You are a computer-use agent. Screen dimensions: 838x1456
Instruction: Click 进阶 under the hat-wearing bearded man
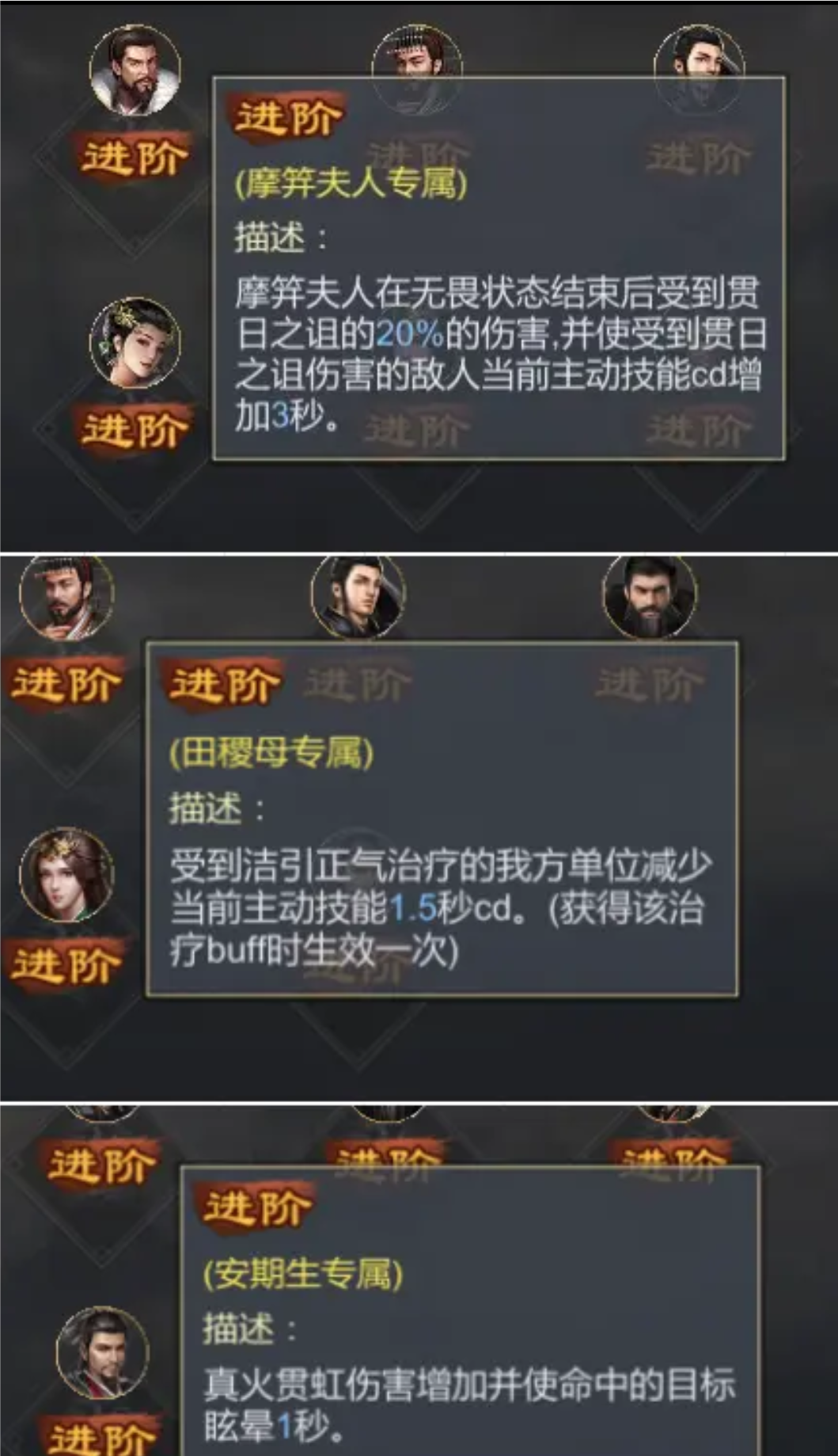point(66,683)
